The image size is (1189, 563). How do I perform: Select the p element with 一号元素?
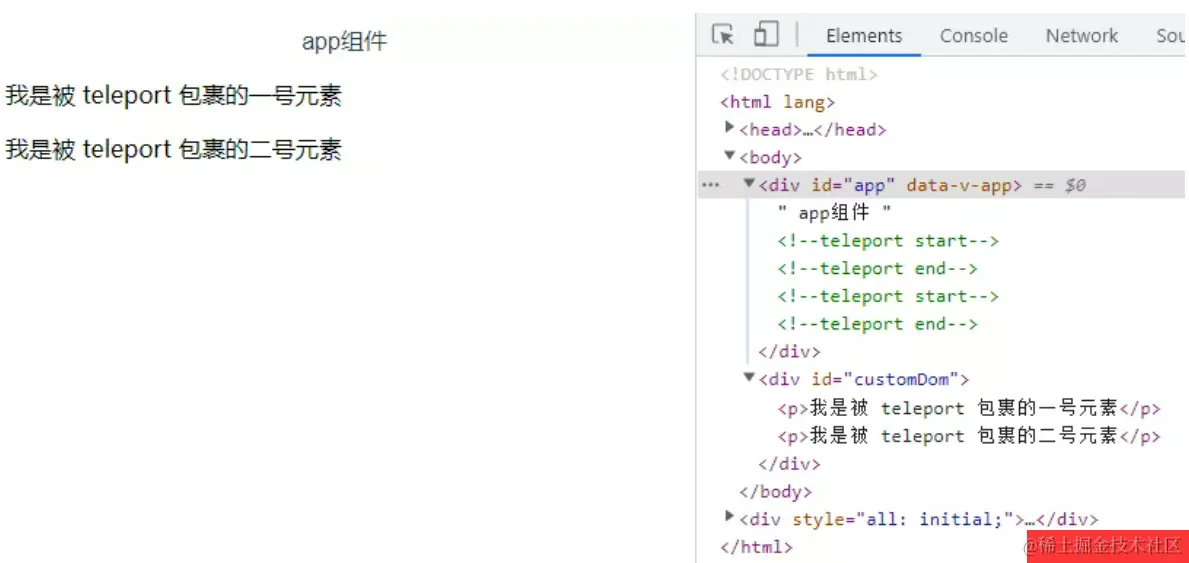(969, 409)
